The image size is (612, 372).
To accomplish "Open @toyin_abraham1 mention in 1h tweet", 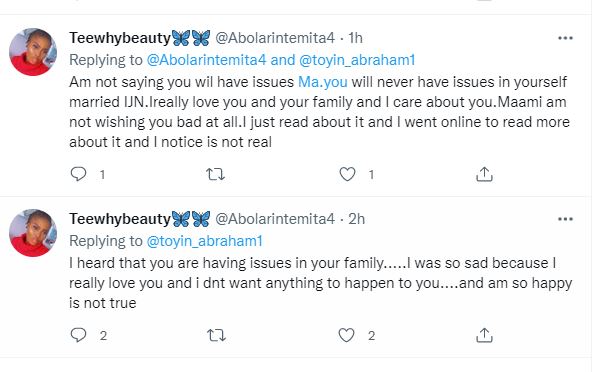I will (x=357, y=60).
